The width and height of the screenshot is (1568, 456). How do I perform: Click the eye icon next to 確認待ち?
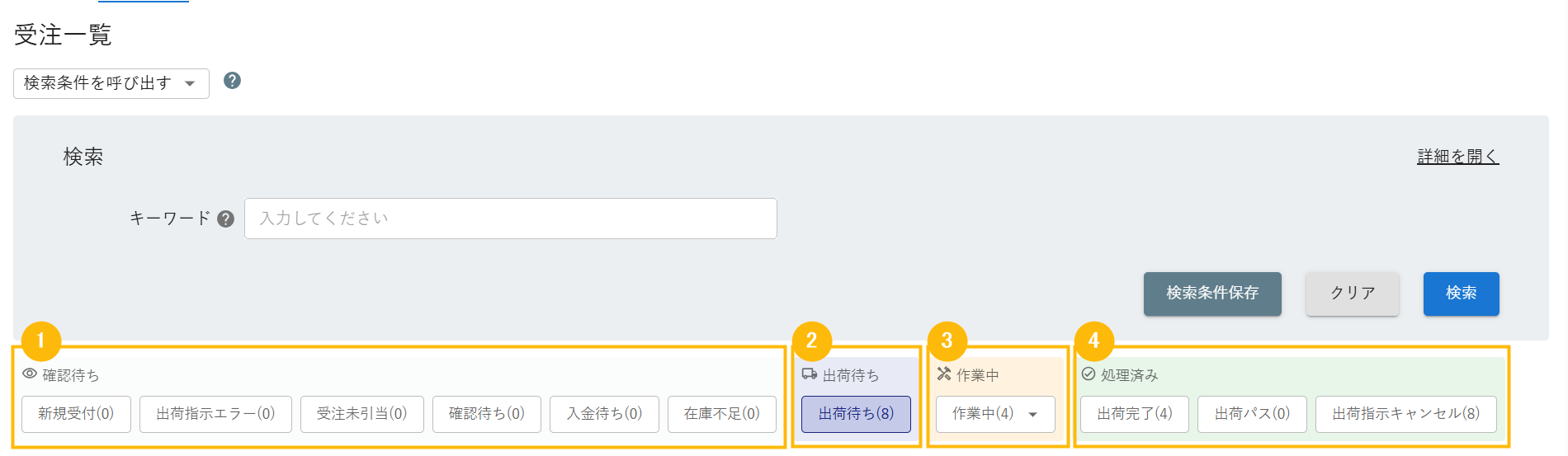pyautogui.click(x=30, y=374)
